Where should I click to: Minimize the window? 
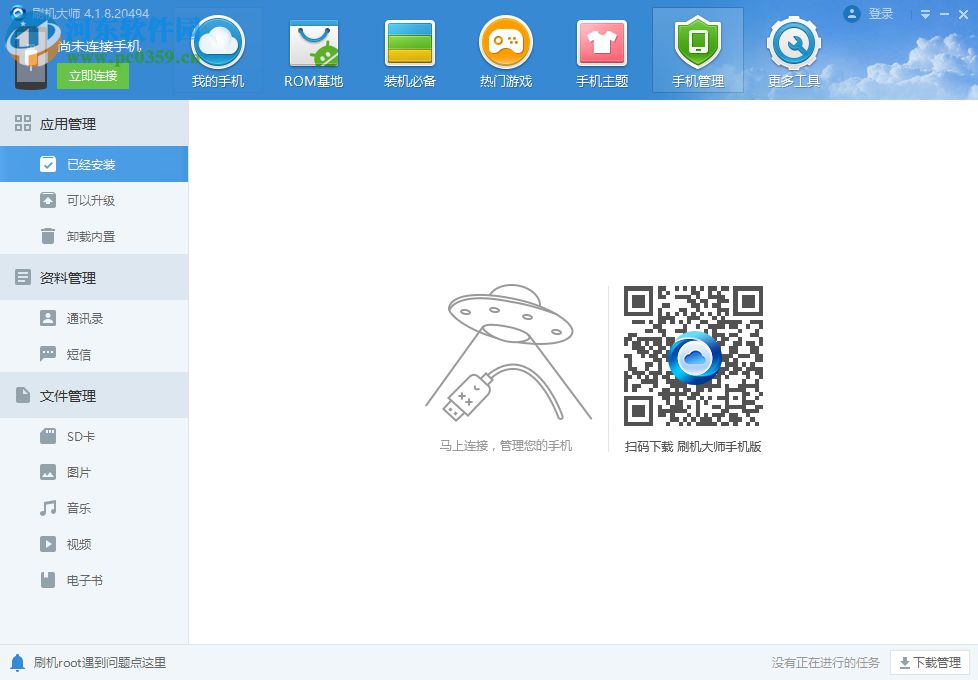tap(944, 14)
